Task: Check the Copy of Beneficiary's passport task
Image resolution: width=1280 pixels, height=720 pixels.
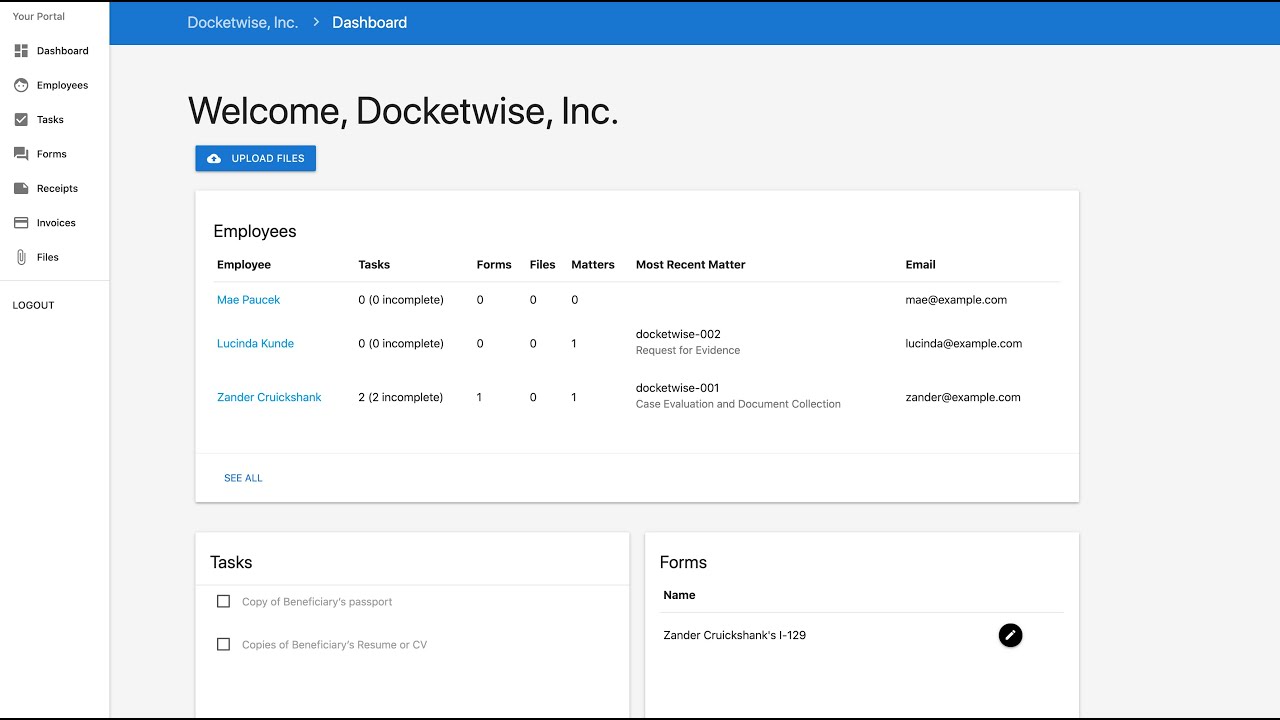Action: click(x=223, y=601)
